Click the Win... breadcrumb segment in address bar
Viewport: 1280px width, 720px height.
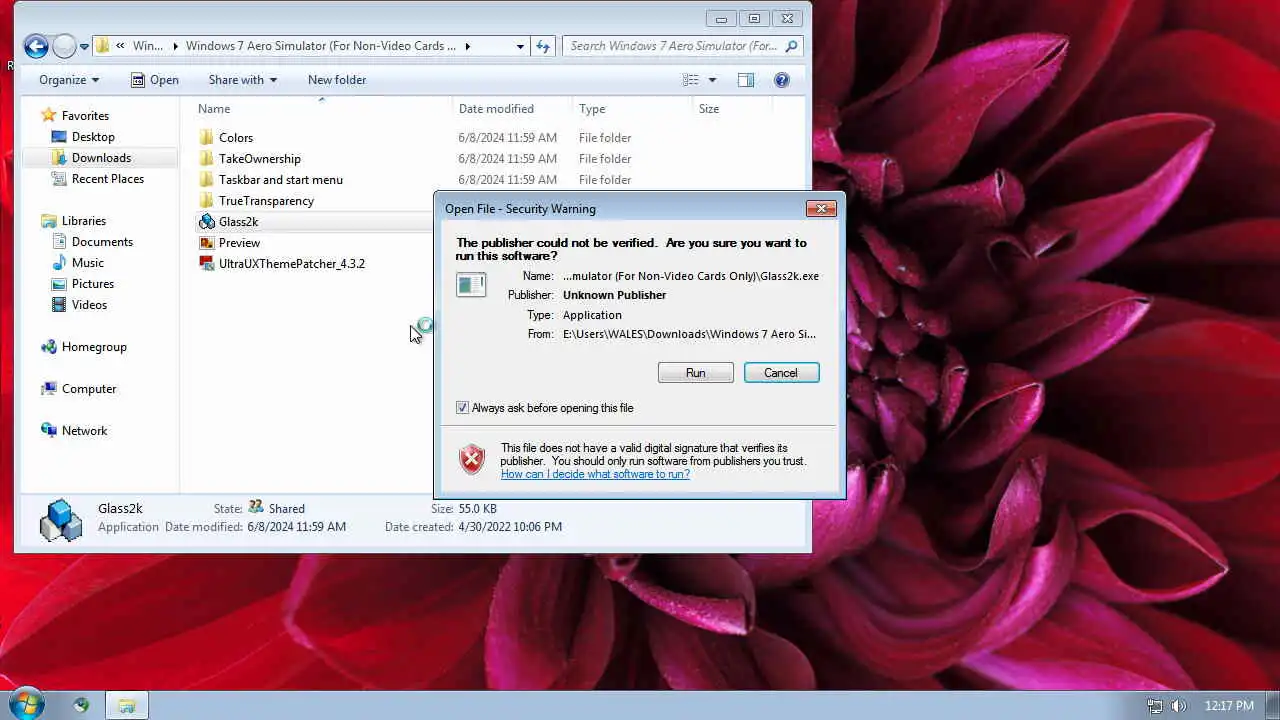coord(147,46)
